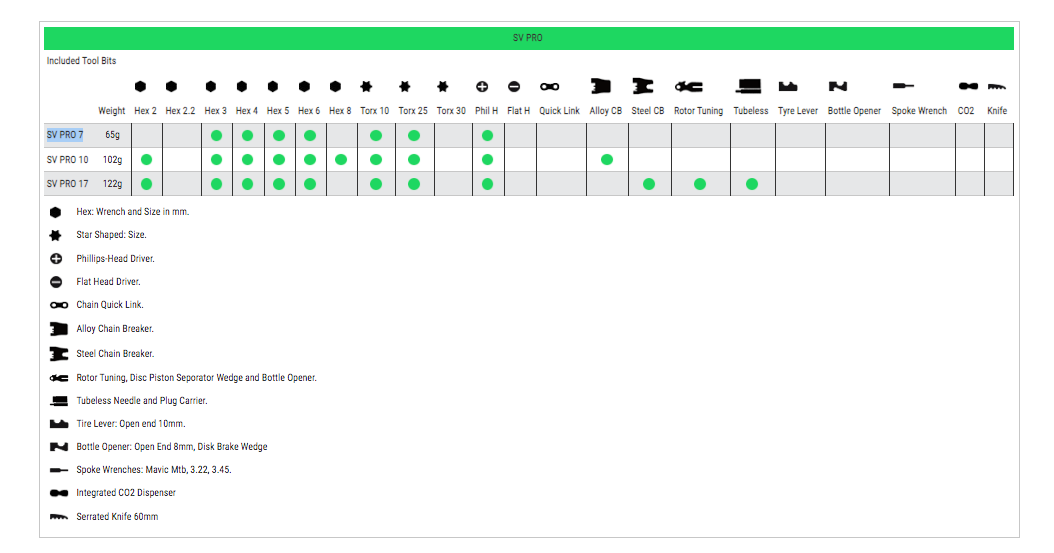The image size is (1054, 553).
Task: Click the green SV PRO title bar
Action: 528,38
